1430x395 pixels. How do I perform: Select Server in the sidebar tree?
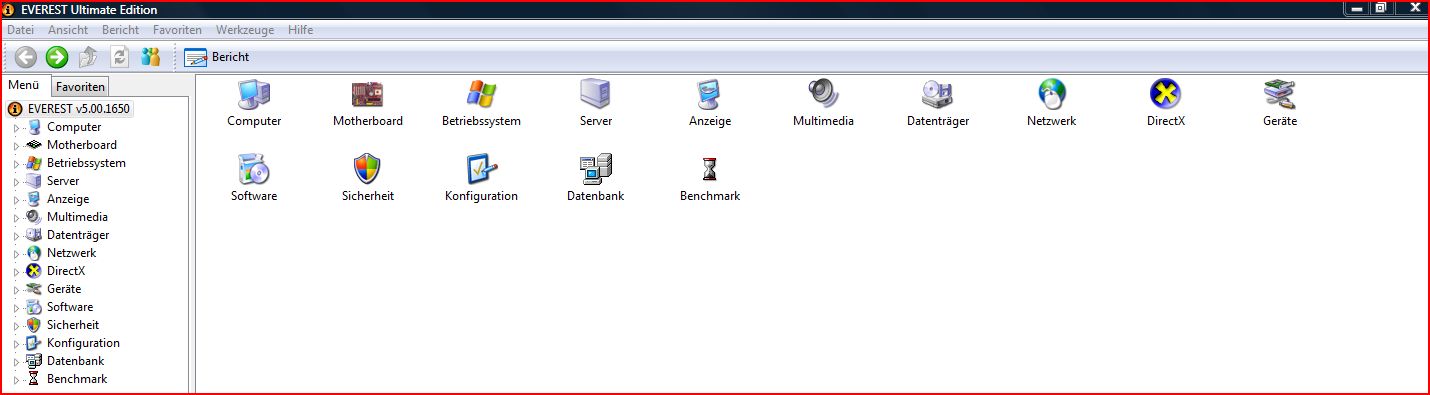coord(63,181)
